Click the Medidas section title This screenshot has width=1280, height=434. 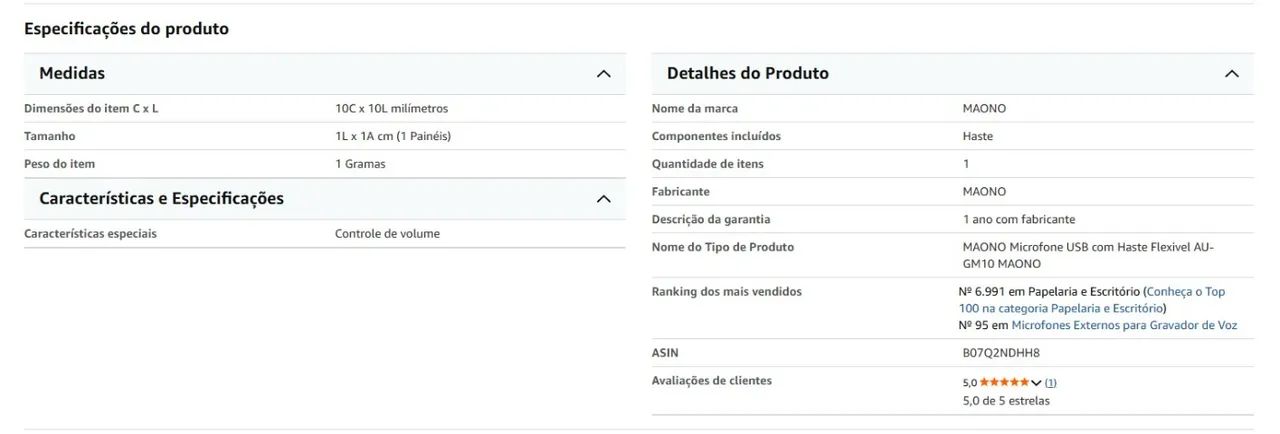[x=72, y=73]
